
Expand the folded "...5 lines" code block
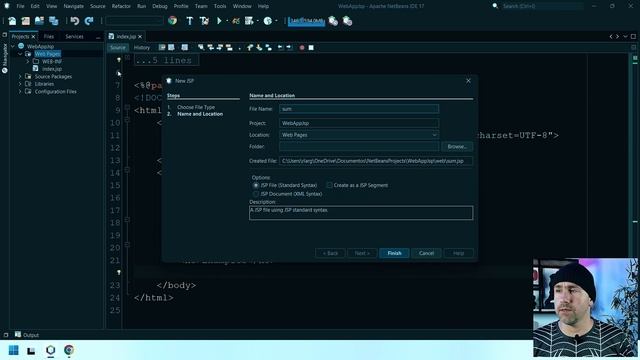coord(127,58)
